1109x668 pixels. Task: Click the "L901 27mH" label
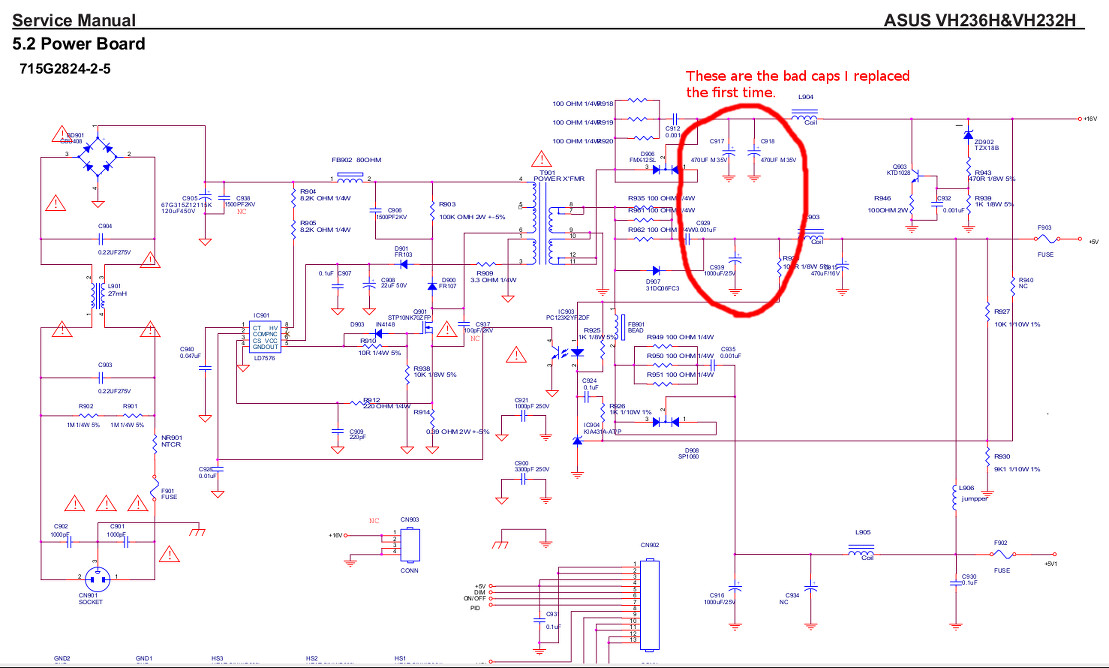click(117, 290)
